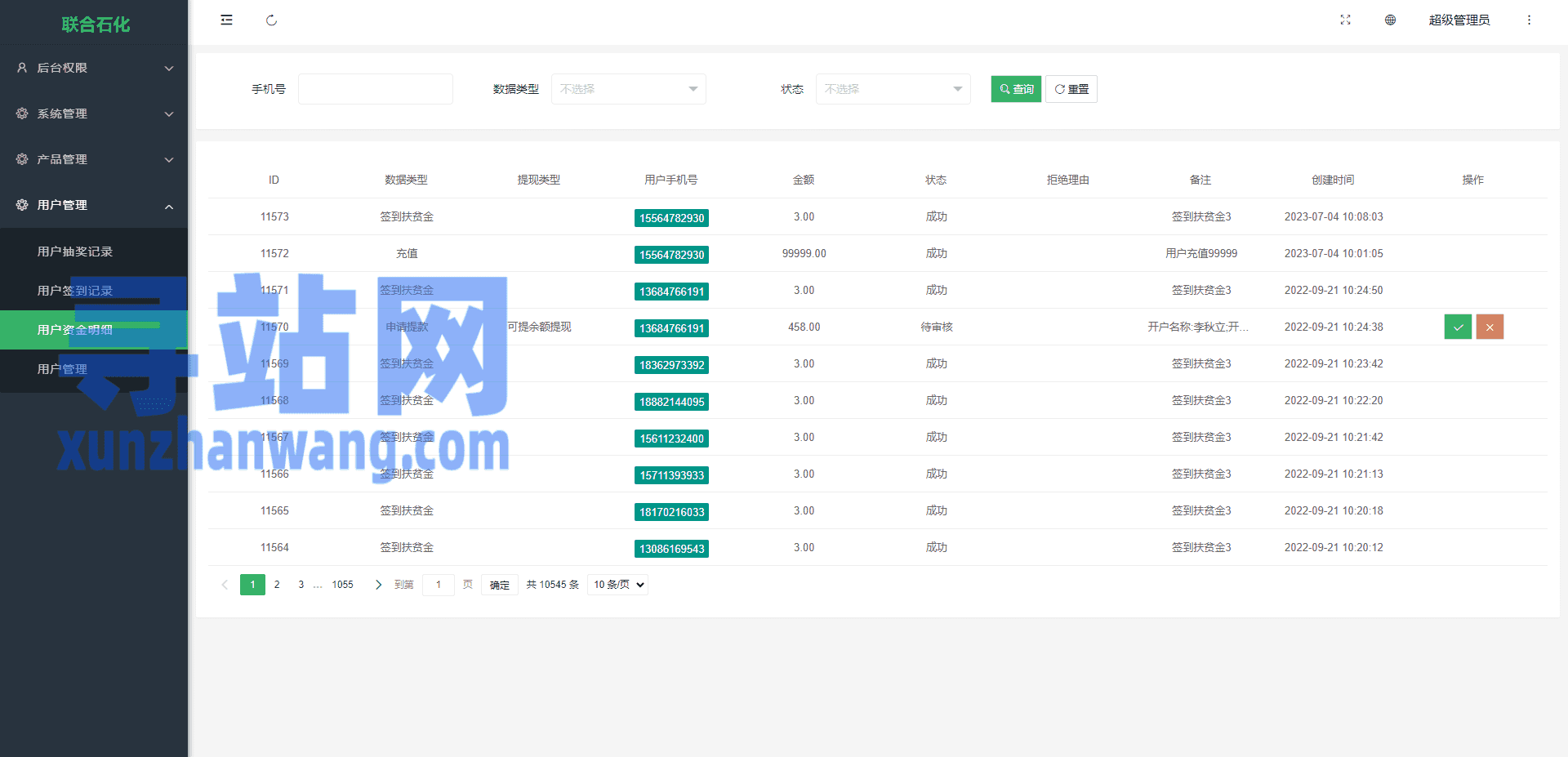
Task: Click phone badge 13086169543
Action: pyautogui.click(x=671, y=549)
